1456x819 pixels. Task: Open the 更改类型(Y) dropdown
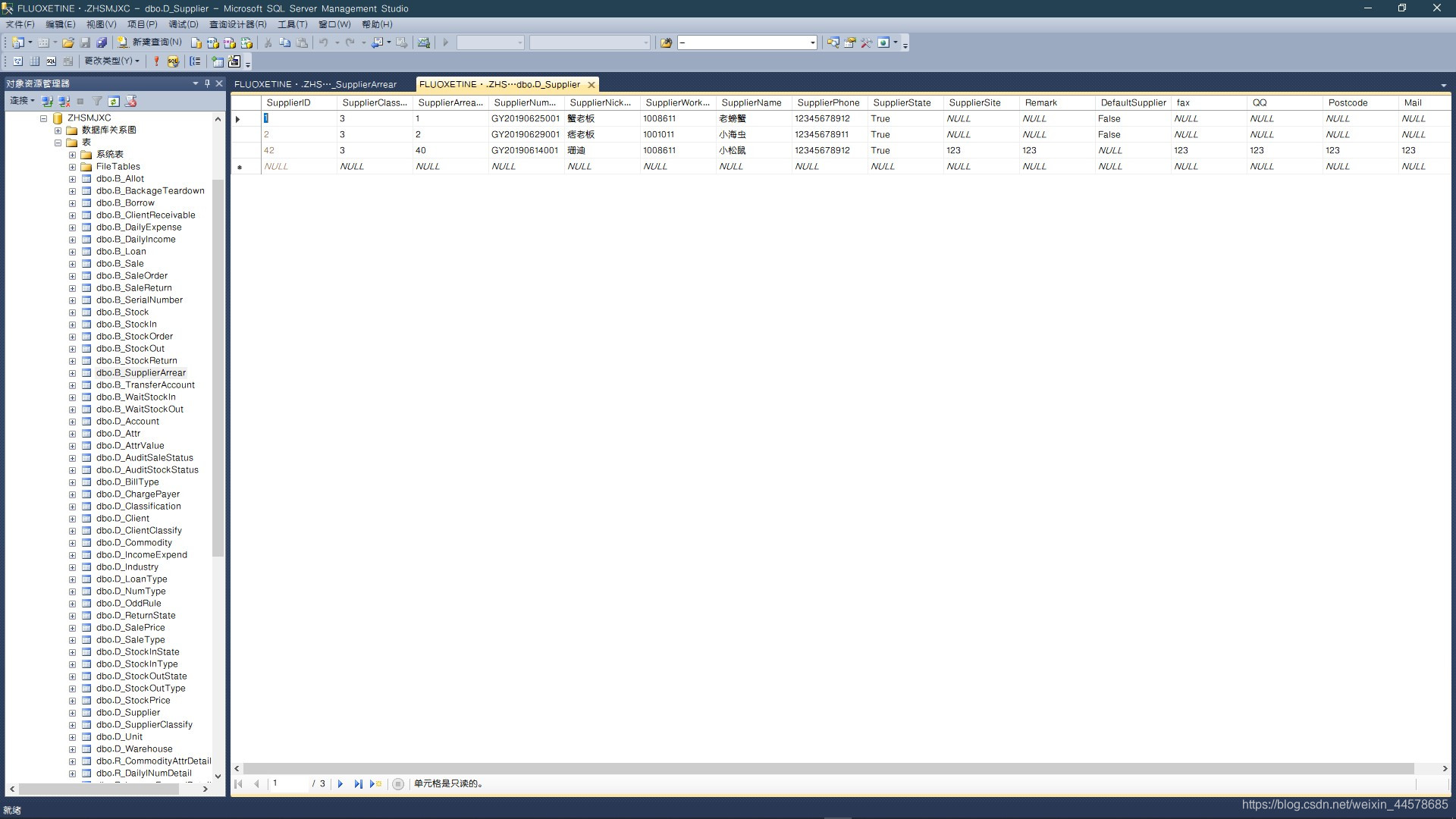[112, 61]
